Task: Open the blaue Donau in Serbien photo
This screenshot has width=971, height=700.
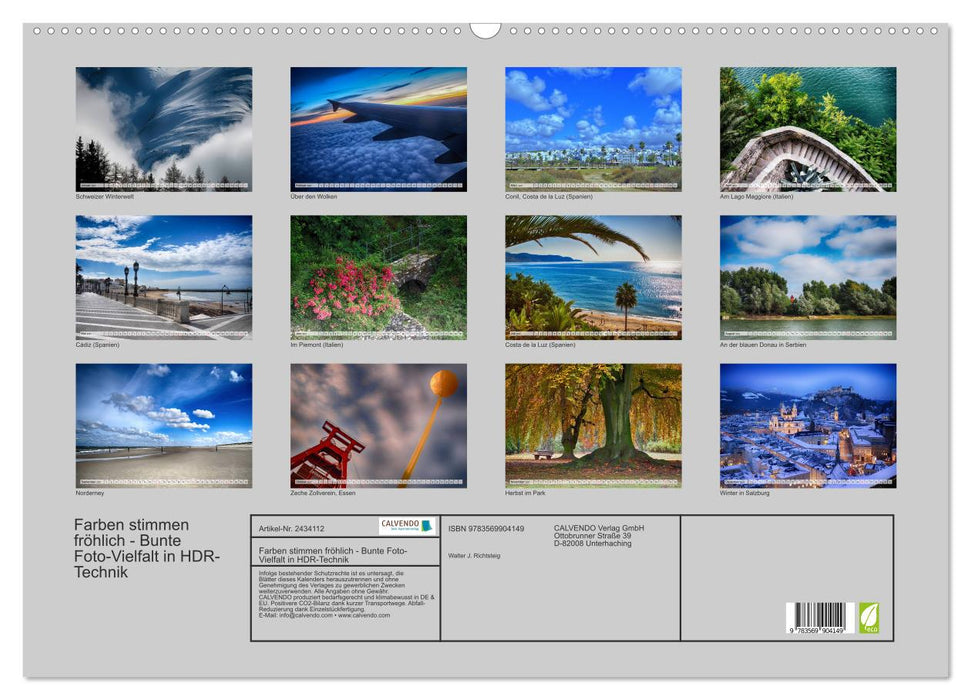Action: point(808,278)
